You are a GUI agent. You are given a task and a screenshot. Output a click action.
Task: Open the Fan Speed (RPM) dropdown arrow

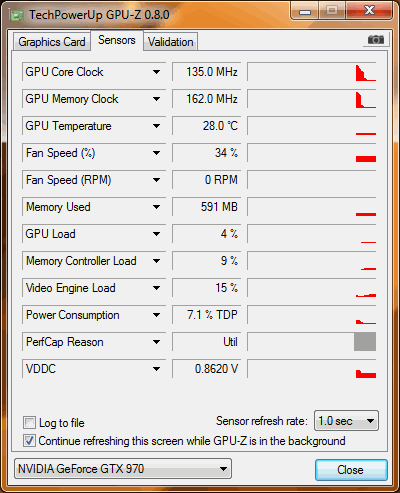pyautogui.click(x=156, y=180)
